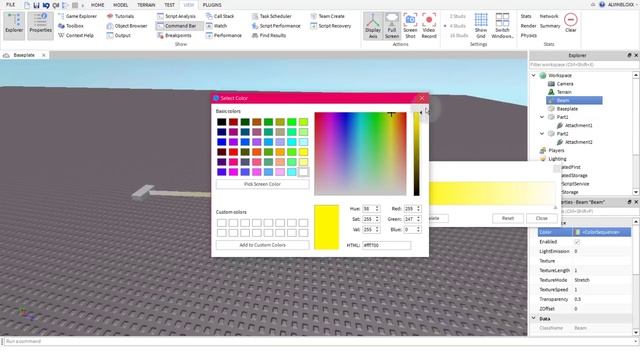Open the FILE menu
Image resolution: width=640 pixels, height=360 pixels.
(x=10, y=5)
